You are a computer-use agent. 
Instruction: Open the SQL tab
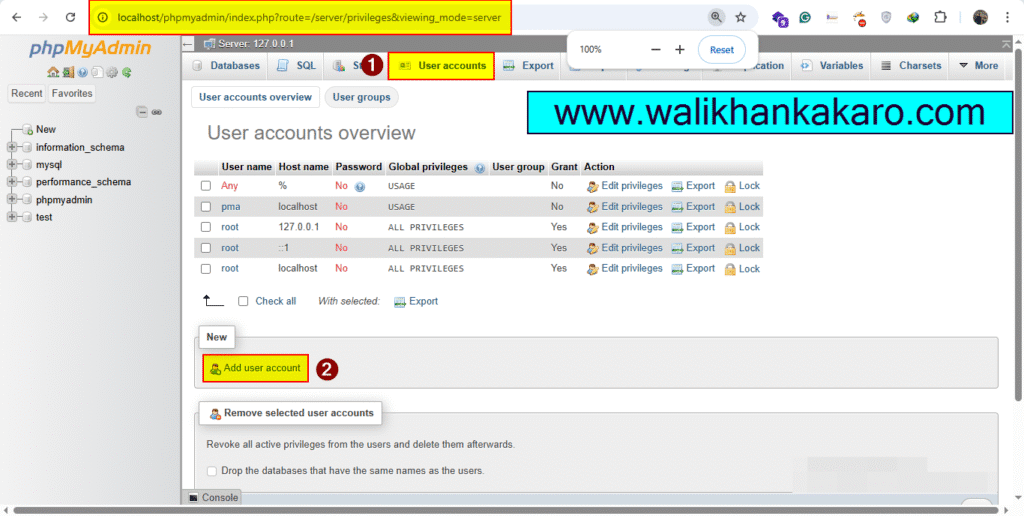click(x=296, y=66)
